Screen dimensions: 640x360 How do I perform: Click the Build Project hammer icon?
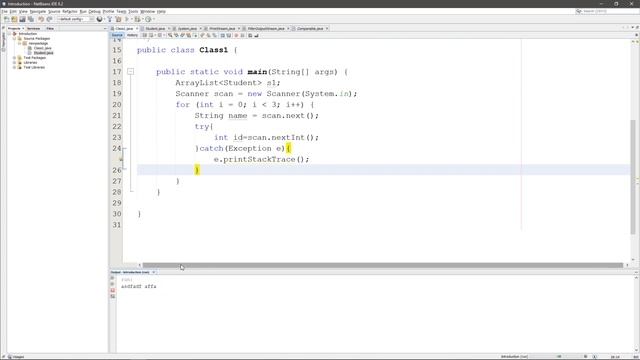[109, 19]
